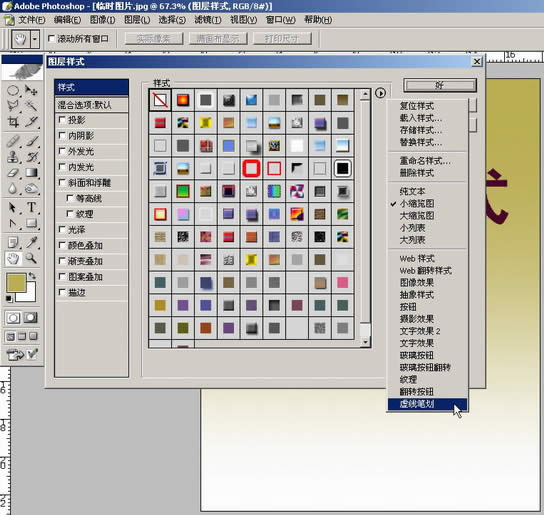Select the Clone Stamp tool

(13, 157)
